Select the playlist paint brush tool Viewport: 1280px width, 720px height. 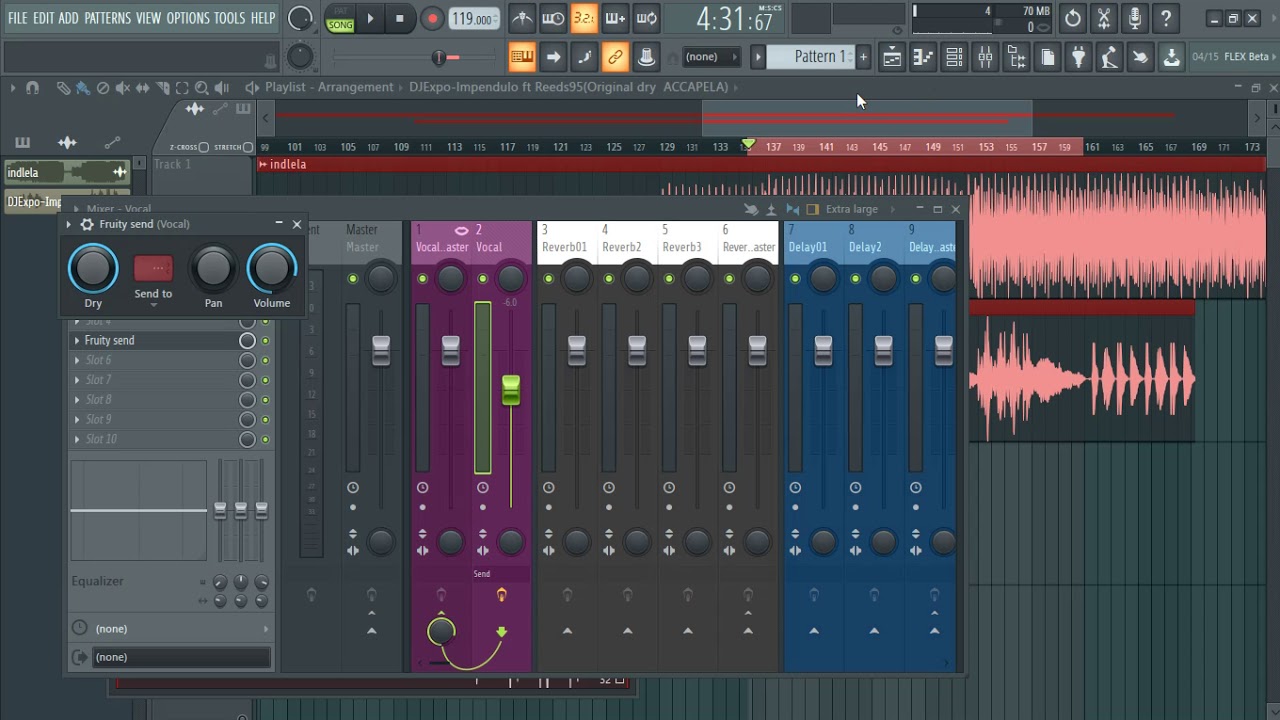coord(83,88)
